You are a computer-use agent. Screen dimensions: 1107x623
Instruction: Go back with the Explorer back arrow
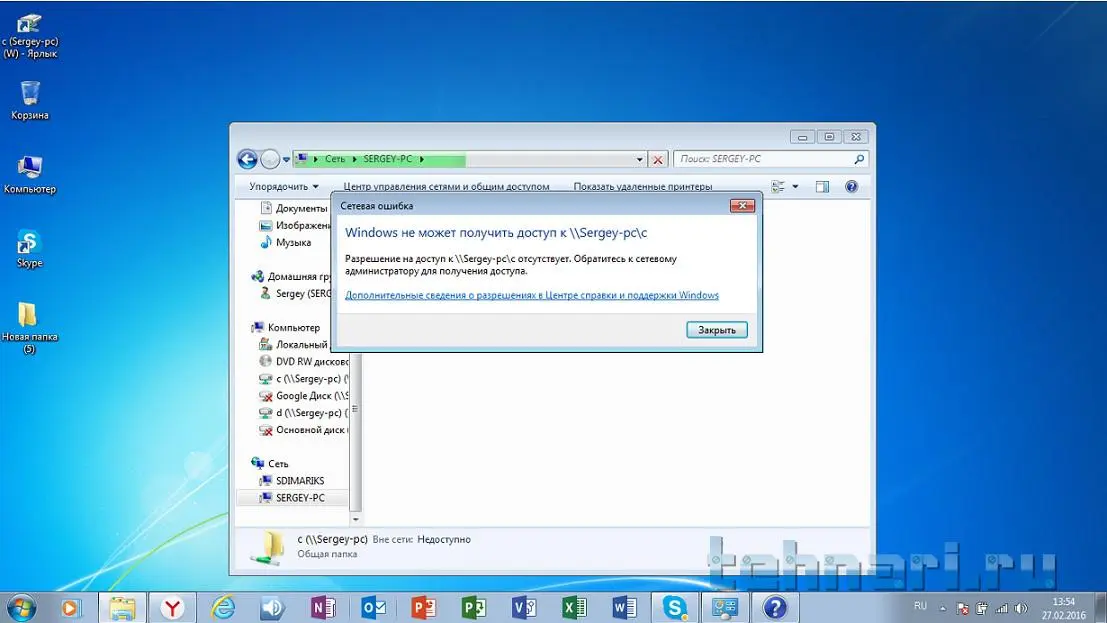(x=247, y=160)
